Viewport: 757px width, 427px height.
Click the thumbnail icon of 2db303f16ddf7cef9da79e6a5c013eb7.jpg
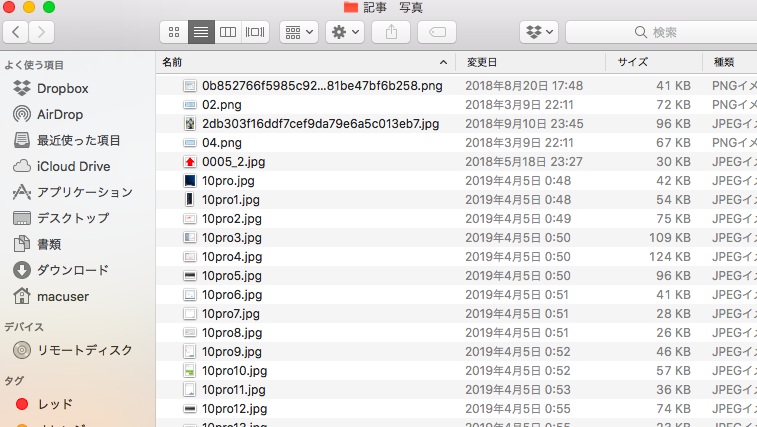[x=190, y=124]
